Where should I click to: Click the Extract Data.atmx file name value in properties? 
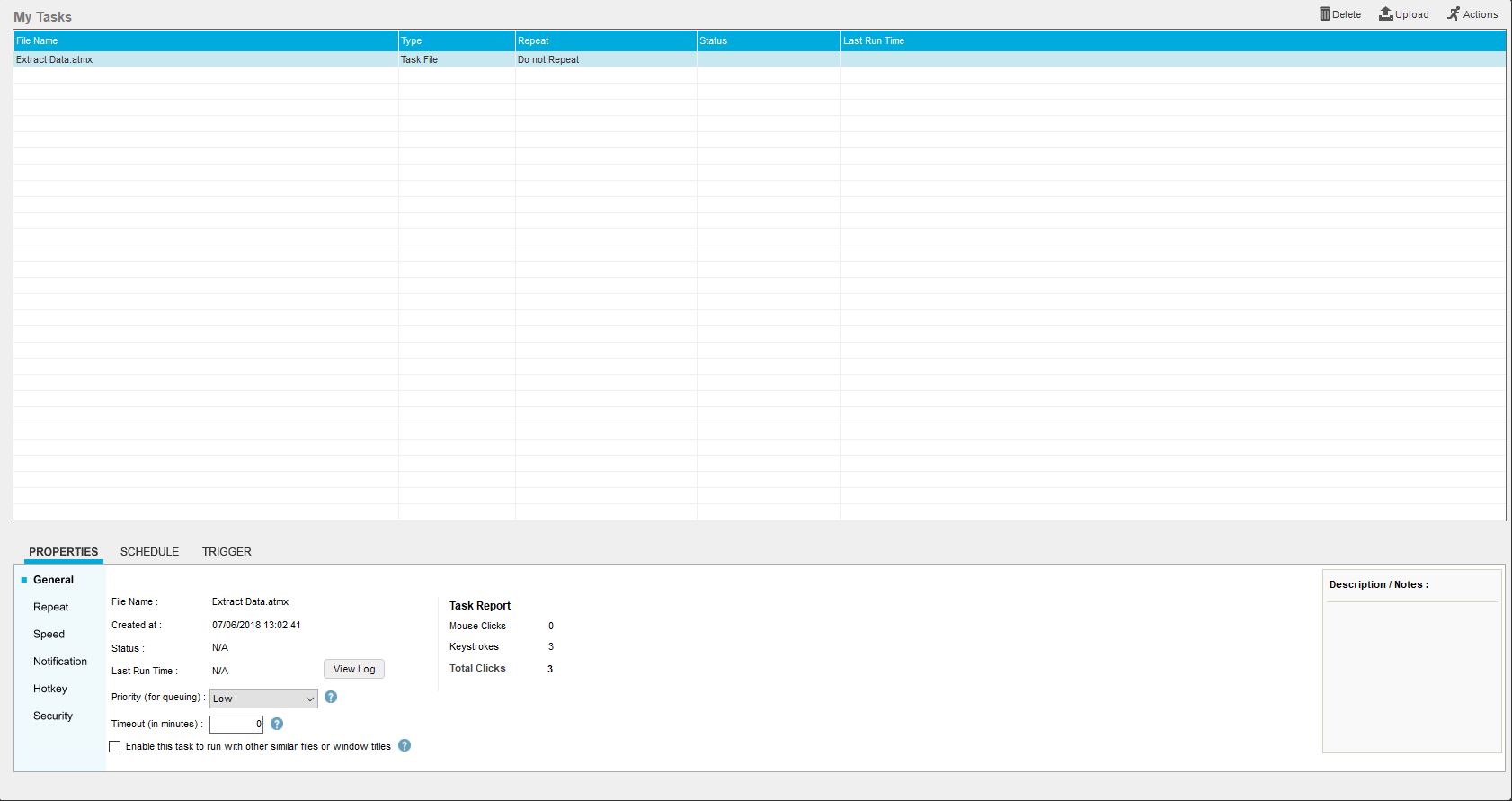click(250, 601)
